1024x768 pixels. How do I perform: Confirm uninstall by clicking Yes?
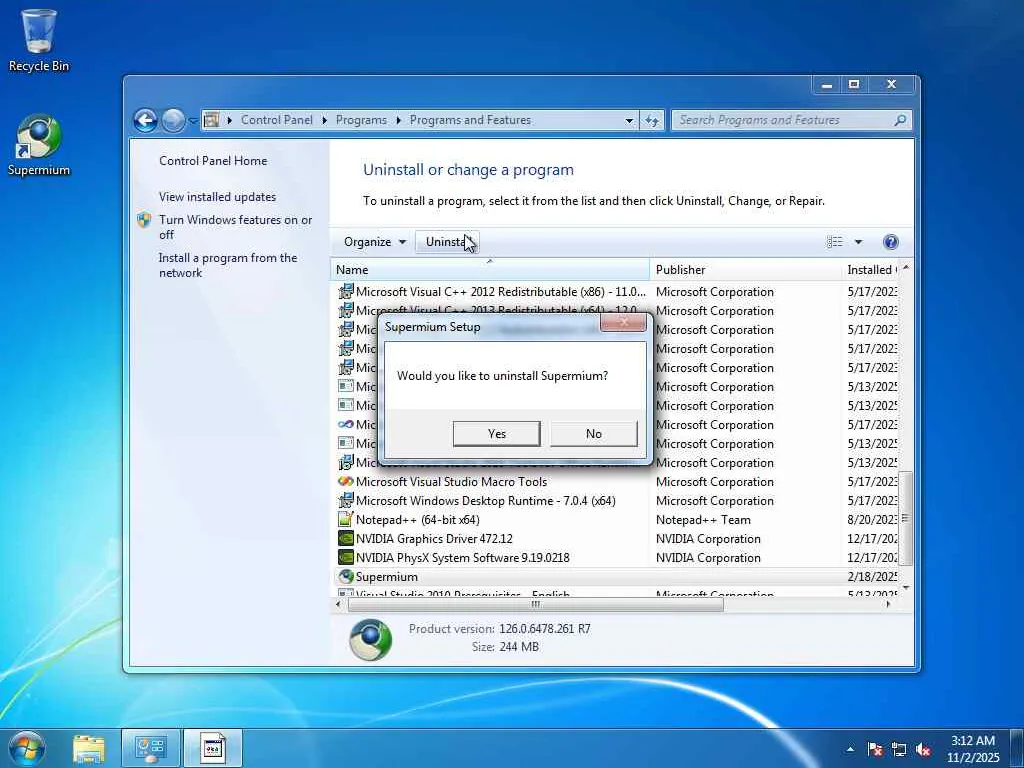tap(496, 434)
